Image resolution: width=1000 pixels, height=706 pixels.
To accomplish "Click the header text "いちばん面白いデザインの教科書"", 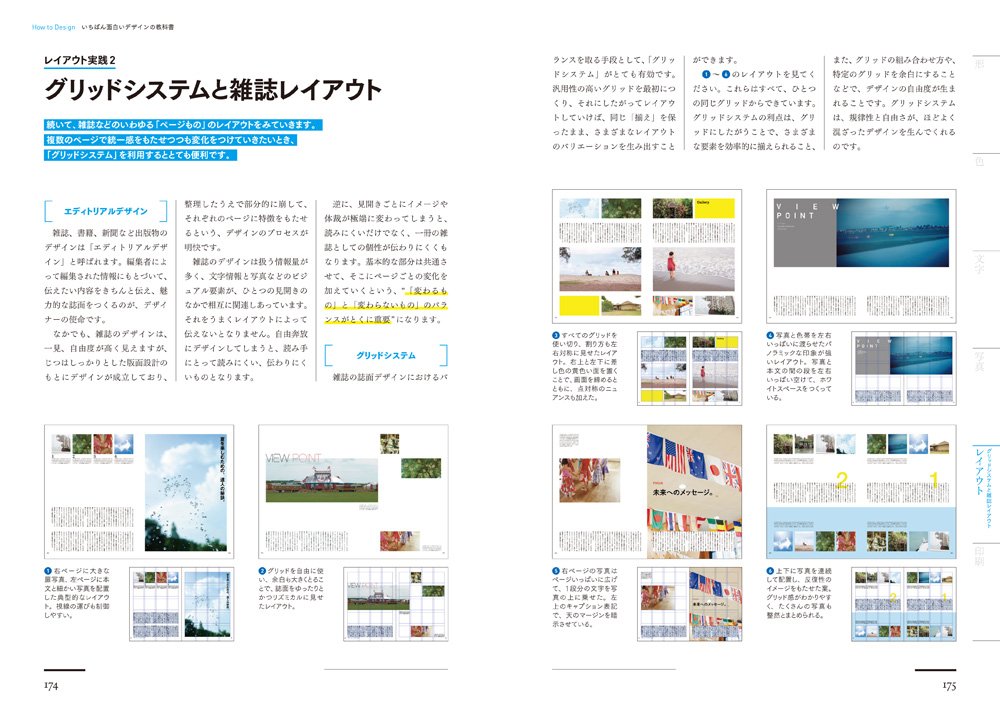I will tap(128, 27).
